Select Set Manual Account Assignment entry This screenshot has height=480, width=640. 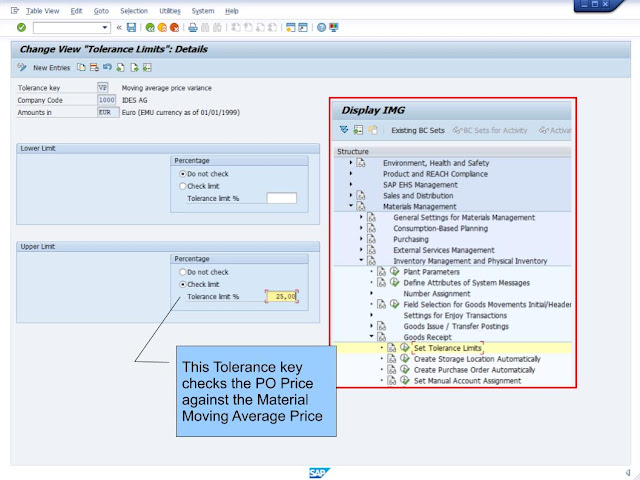[467, 380]
